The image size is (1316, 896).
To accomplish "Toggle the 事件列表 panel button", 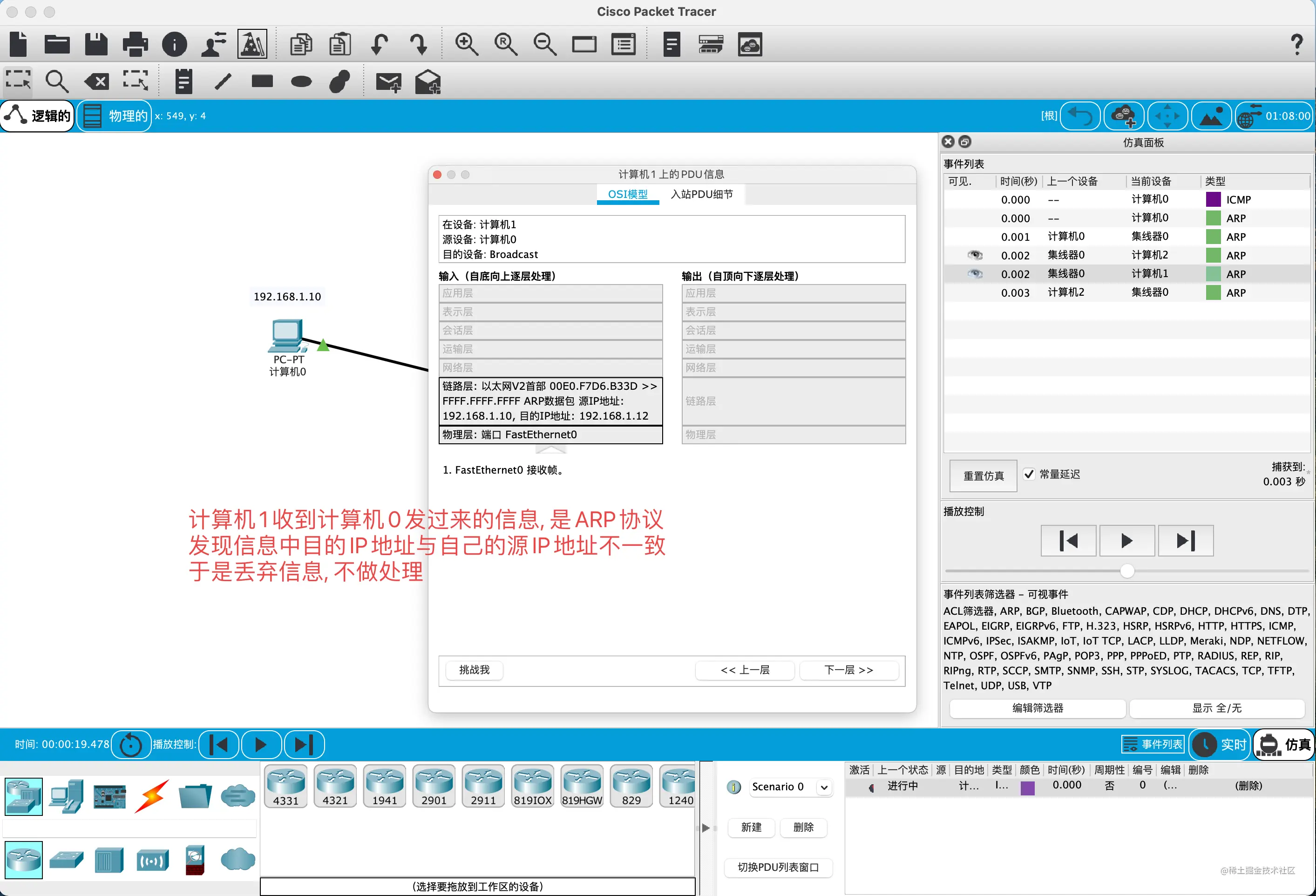I will click(x=1153, y=744).
